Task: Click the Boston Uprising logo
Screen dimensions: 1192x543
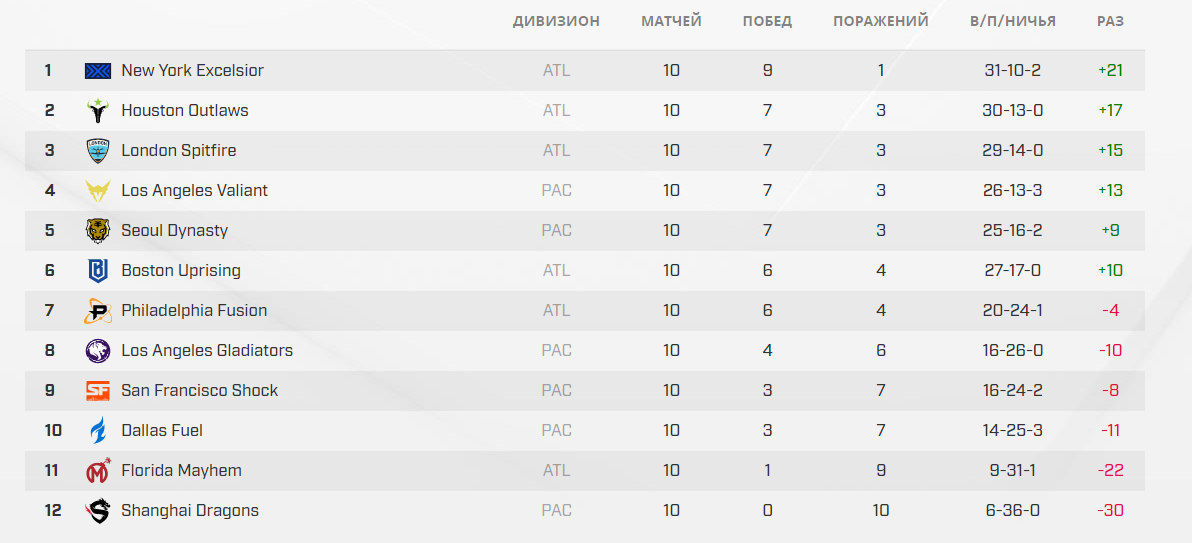Action: pos(98,270)
